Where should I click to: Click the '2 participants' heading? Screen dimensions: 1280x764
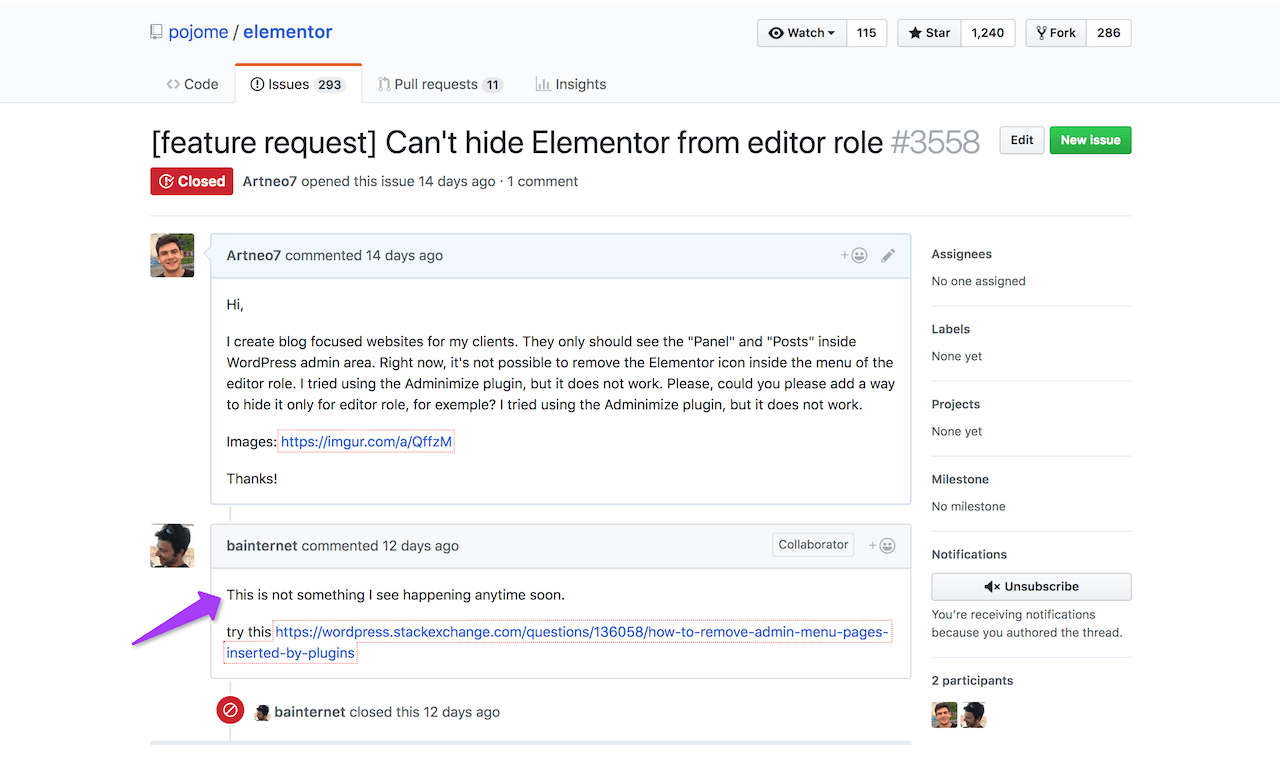click(972, 680)
